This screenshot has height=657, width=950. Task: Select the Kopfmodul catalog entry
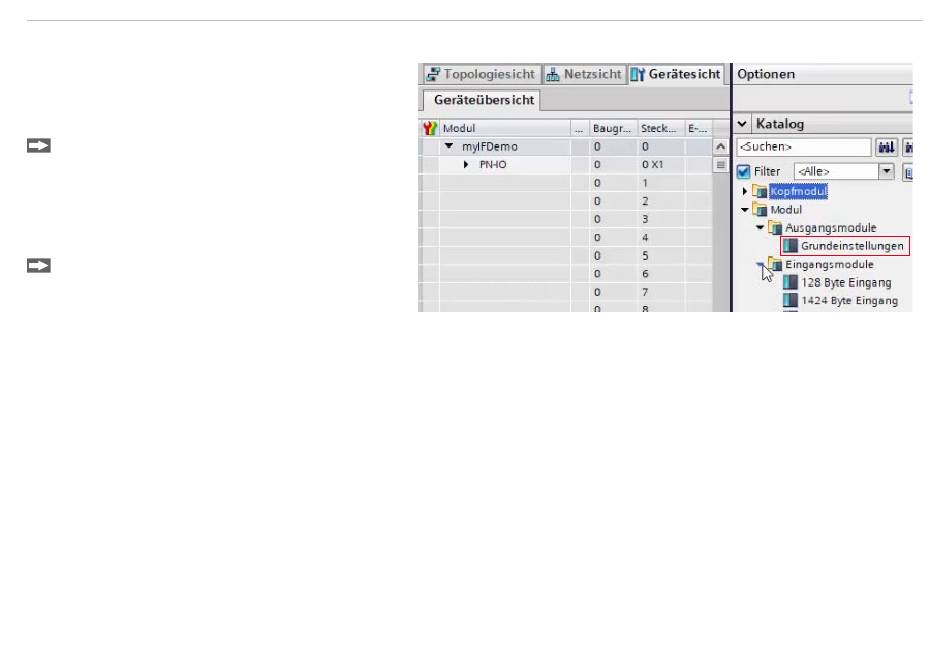[x=799, y=192]
